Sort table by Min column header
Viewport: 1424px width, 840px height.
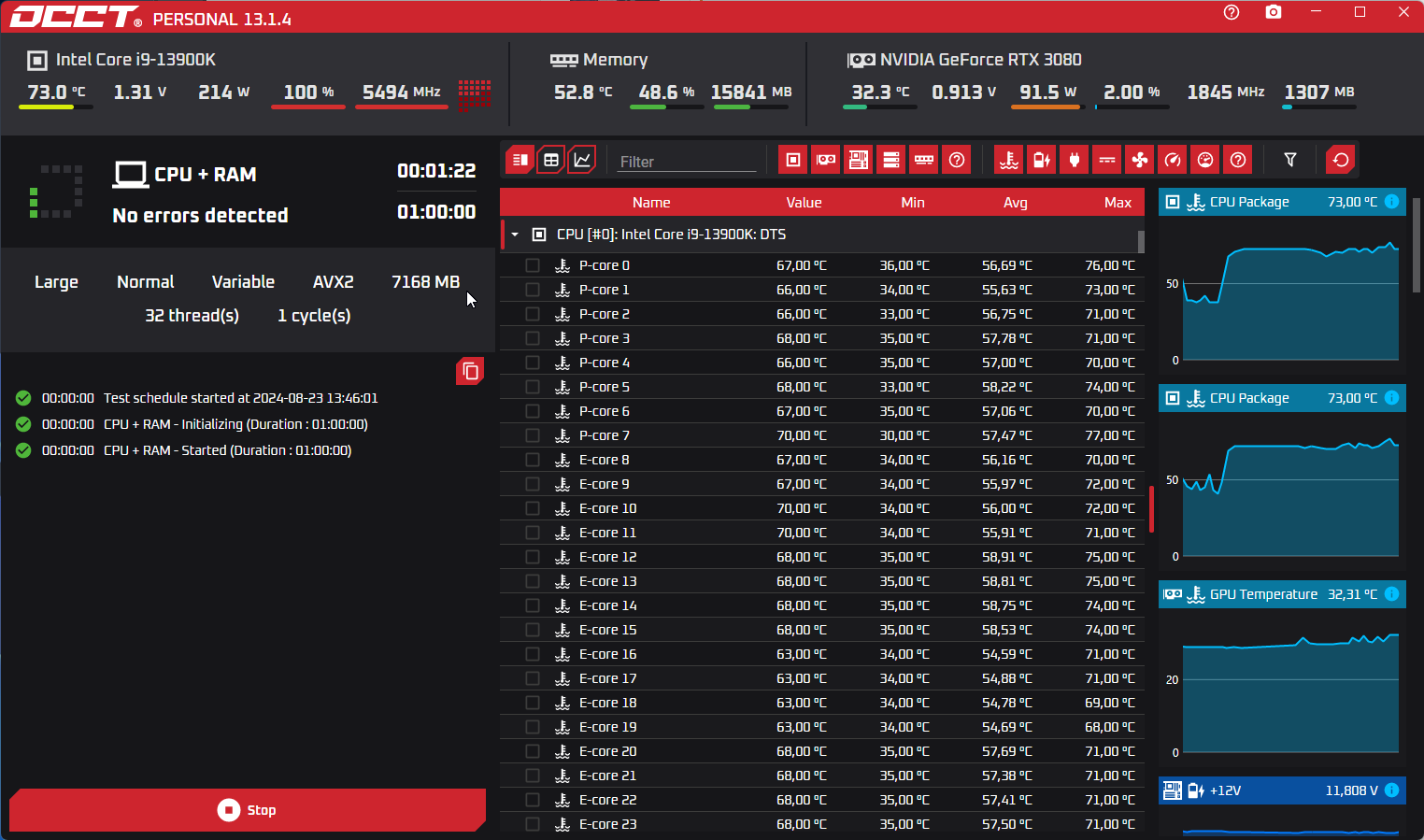[913, 203]
